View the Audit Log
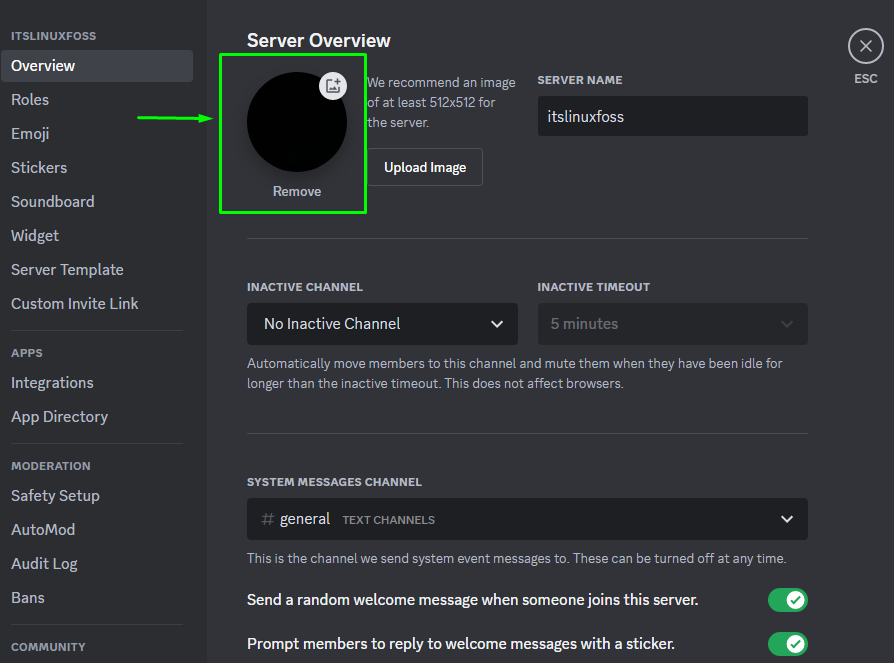The image size is (894, 663). [x=97, y=564]
